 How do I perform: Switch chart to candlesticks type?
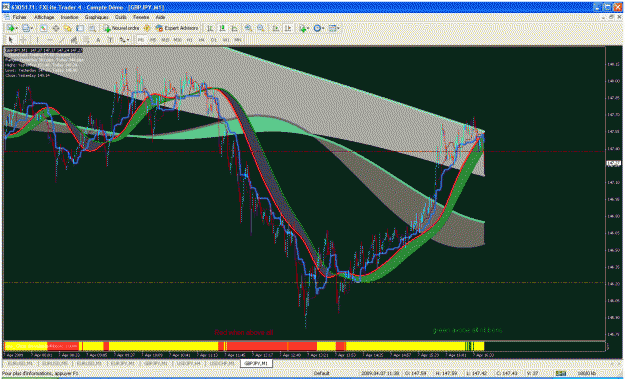tap(222, 28)
